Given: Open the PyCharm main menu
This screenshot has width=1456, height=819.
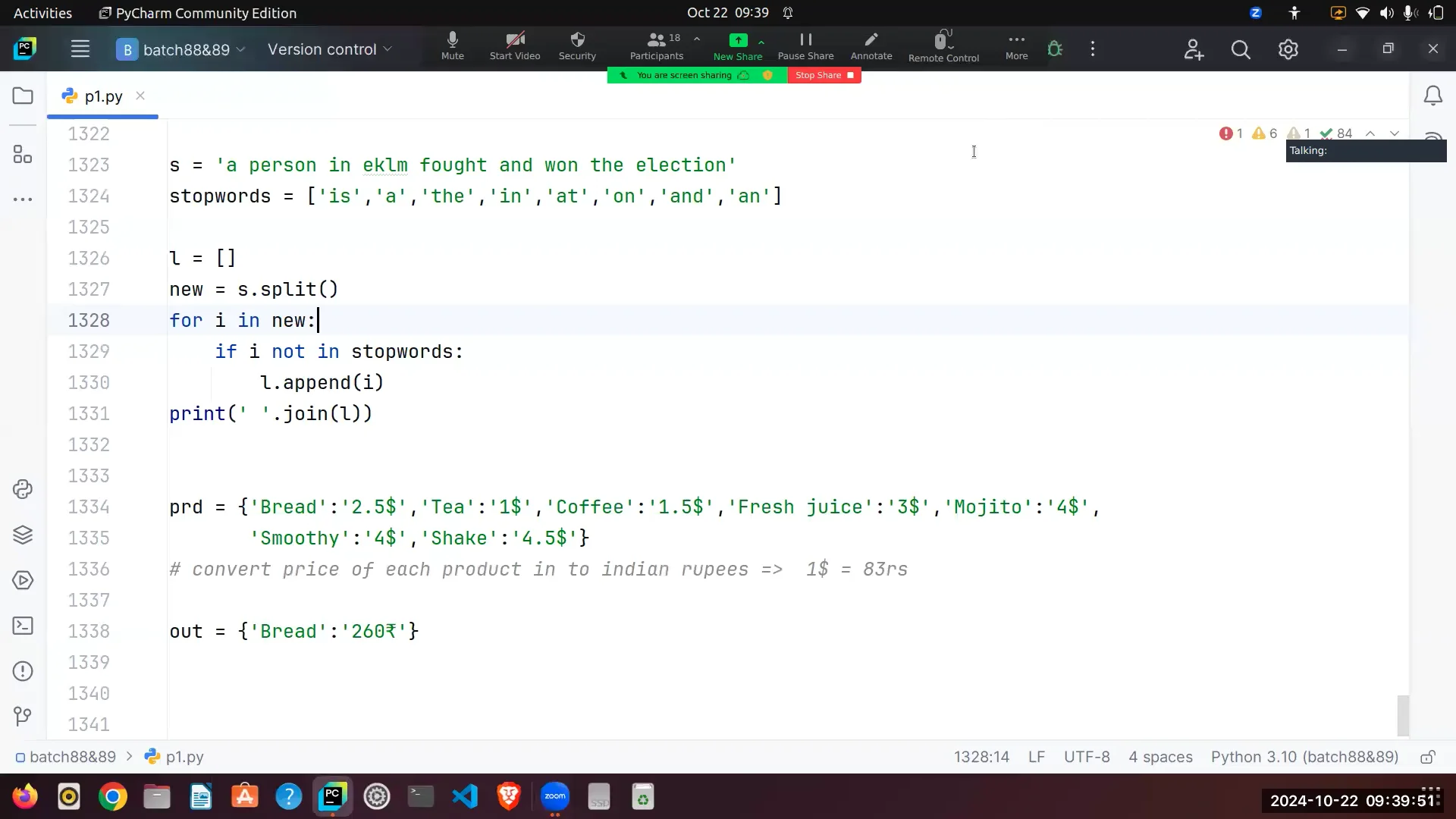Looking at the screenshot, I should tap(80, 49).
